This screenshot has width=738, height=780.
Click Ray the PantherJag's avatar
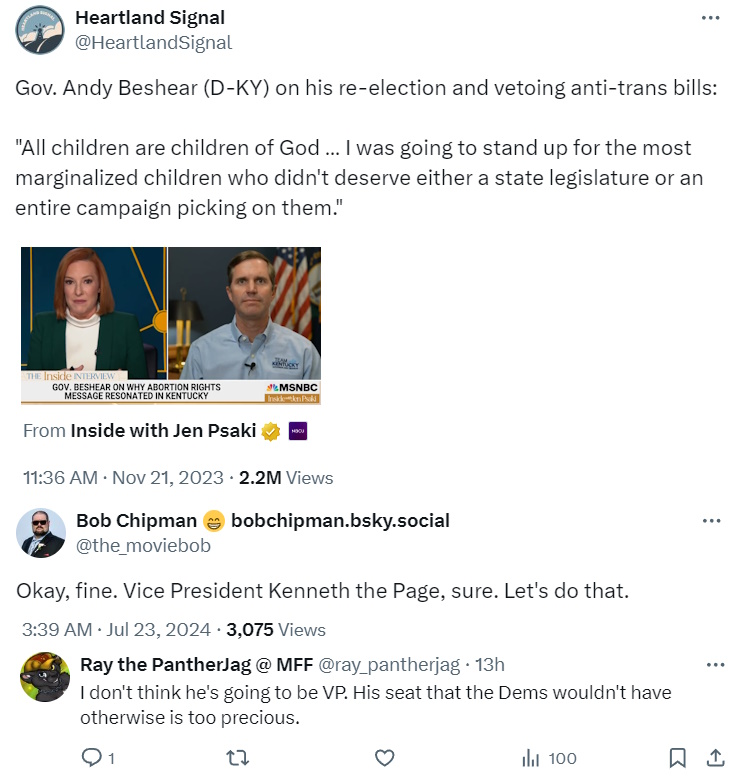point(45,678)
